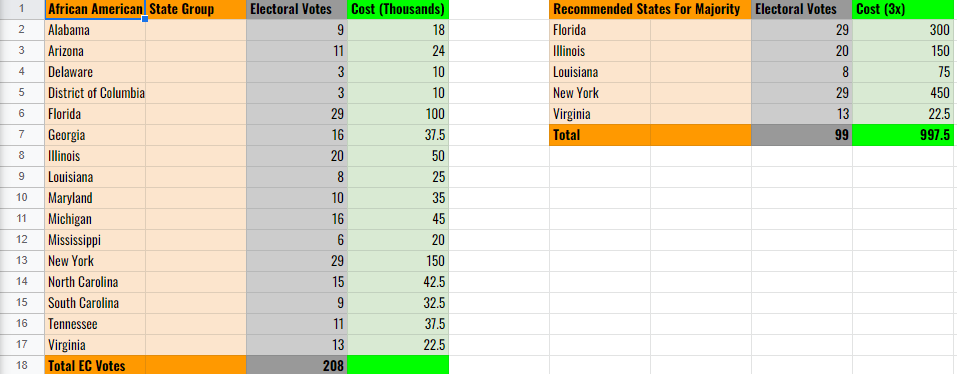
Task: Click the Georgia electoral votes cell 16
Action: [x=297, y=135]
